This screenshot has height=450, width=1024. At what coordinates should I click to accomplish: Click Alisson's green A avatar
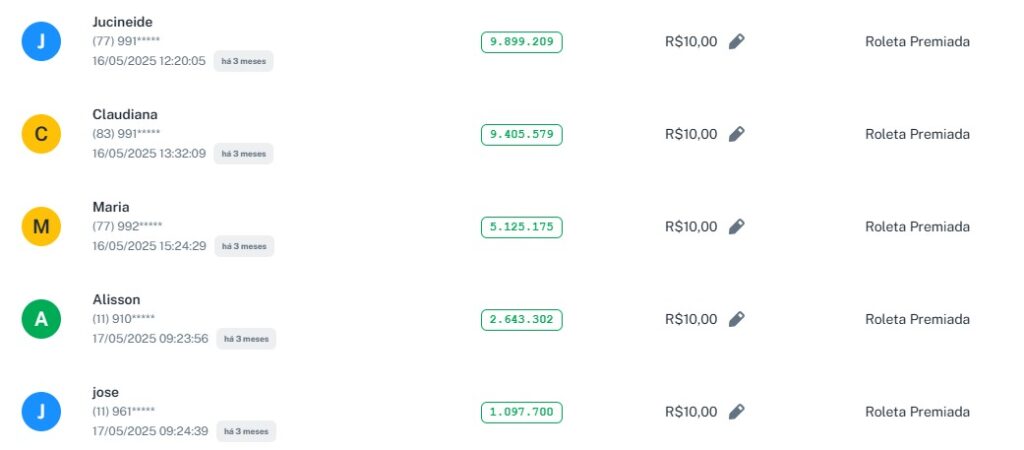(x=41, y=319)
